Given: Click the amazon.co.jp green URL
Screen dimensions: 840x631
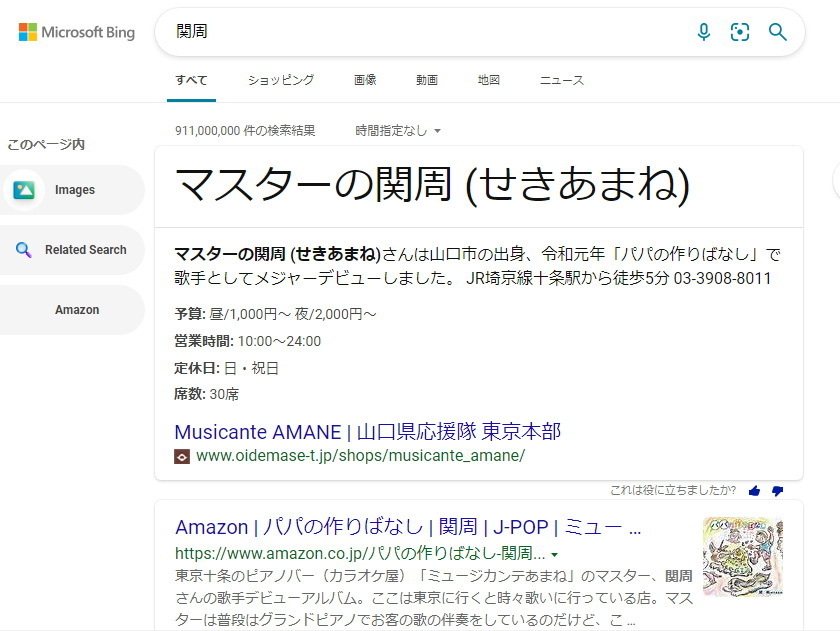Looking at the screenshot, I should point(360,553).
